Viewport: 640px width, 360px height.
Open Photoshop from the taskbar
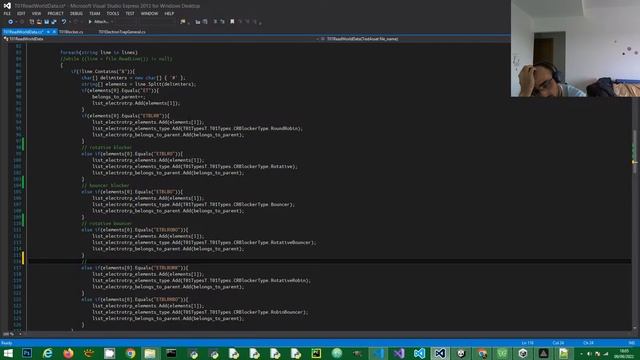pyautogui.click(x=27, y=353)
